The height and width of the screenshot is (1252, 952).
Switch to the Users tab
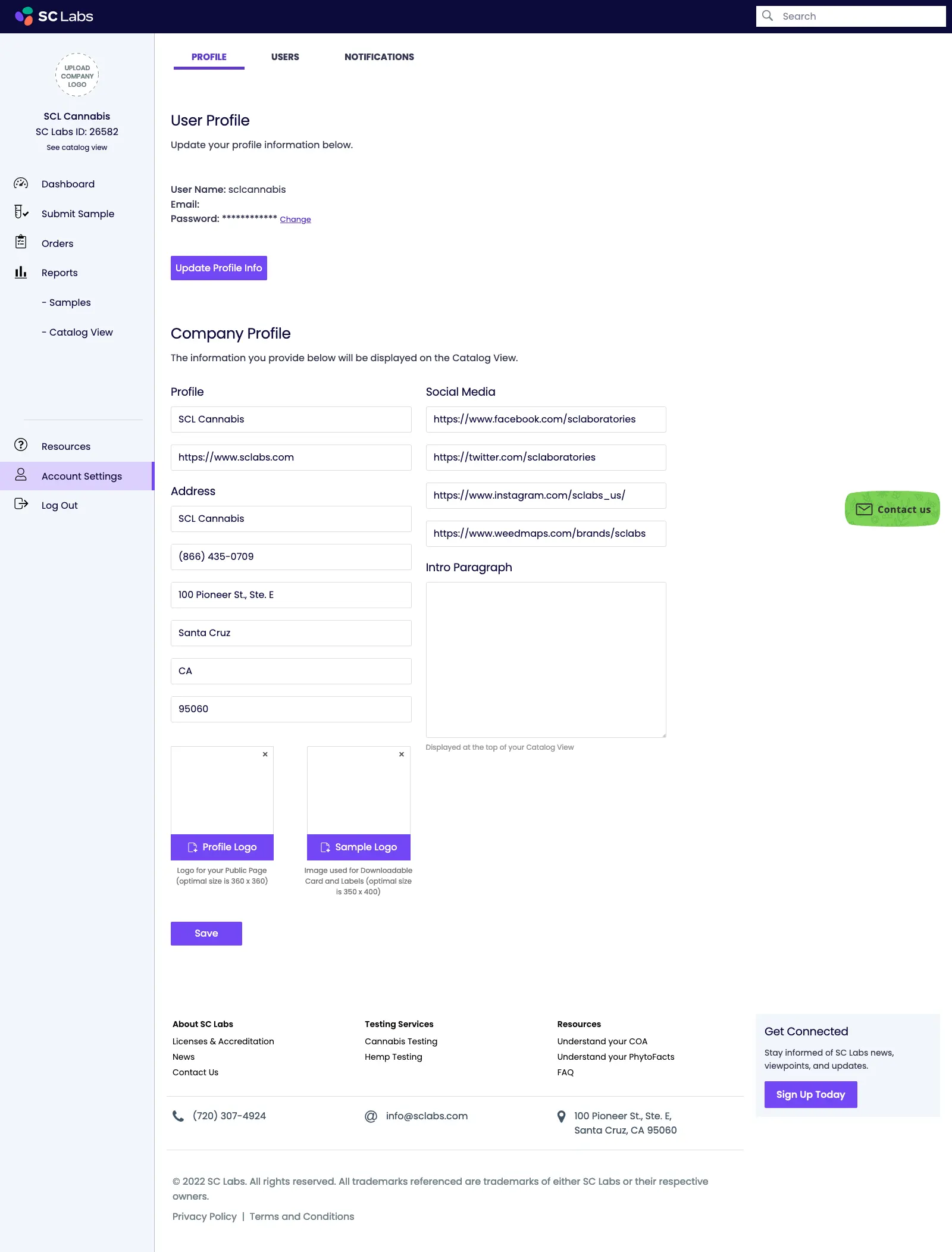tap(285, 57)
